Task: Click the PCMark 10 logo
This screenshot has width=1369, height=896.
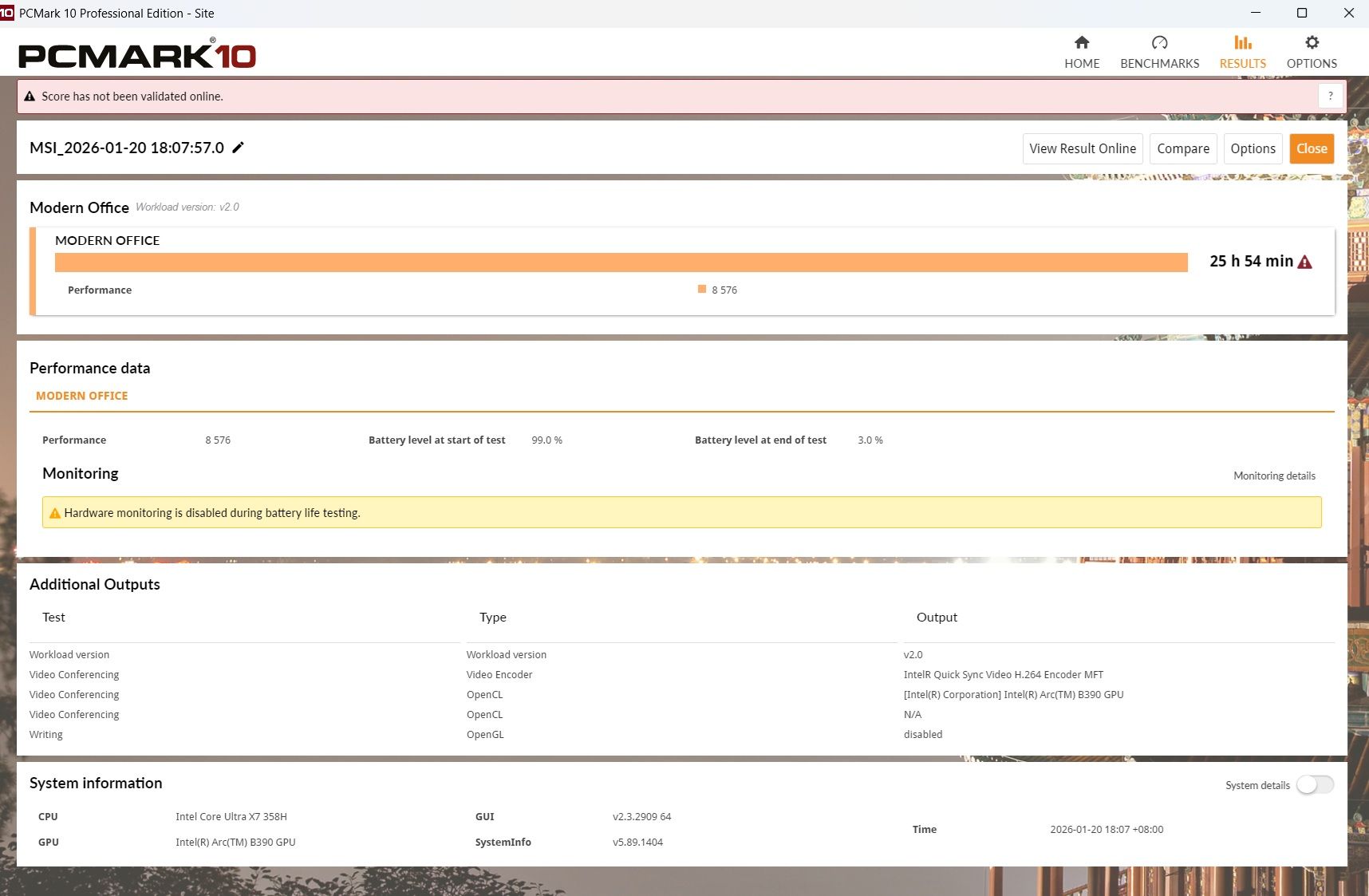Action: (136, 54)
